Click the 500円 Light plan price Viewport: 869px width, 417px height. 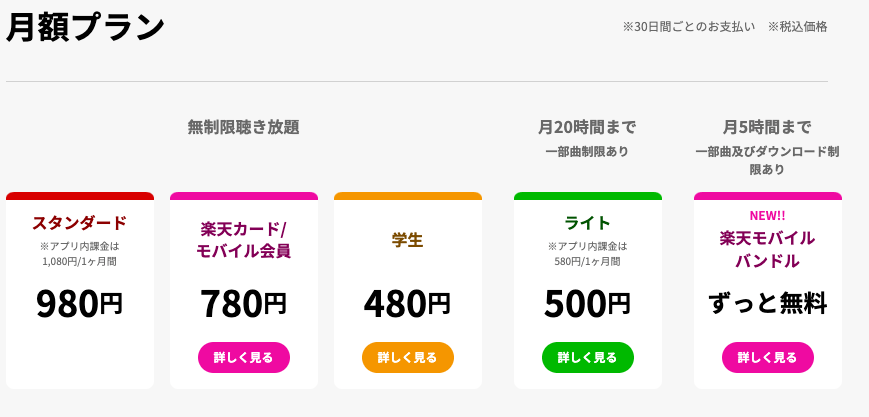coord(587,304)
